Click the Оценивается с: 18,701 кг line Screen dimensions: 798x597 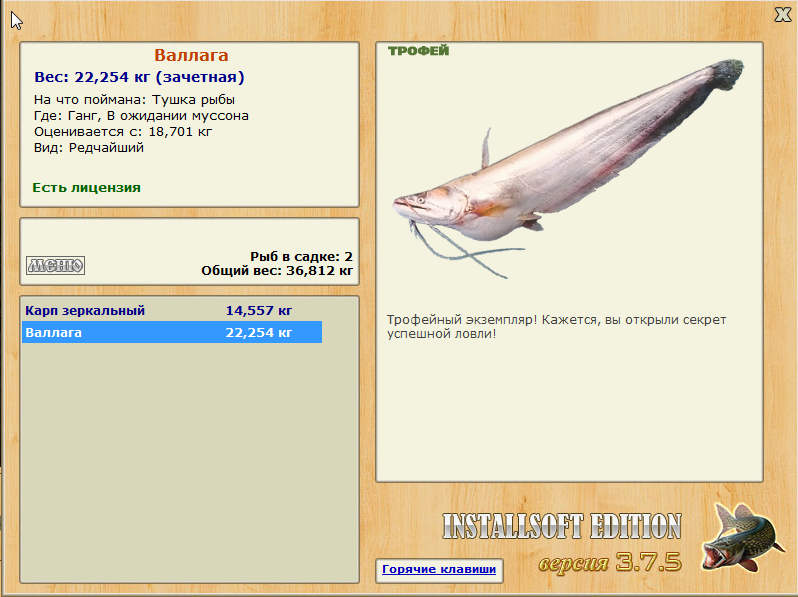click(x=123, y=132)
